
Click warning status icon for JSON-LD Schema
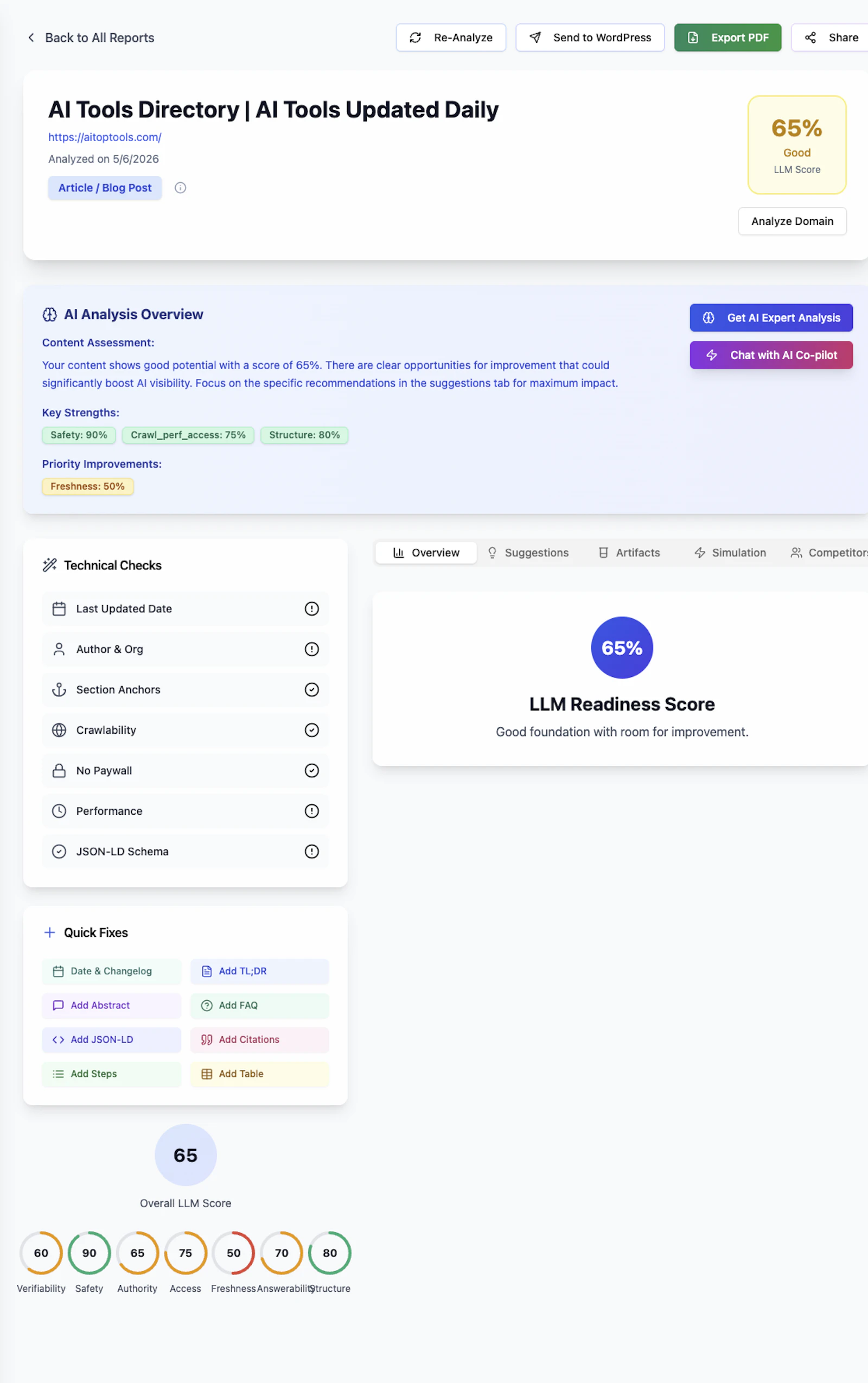(x=312, y=851)
